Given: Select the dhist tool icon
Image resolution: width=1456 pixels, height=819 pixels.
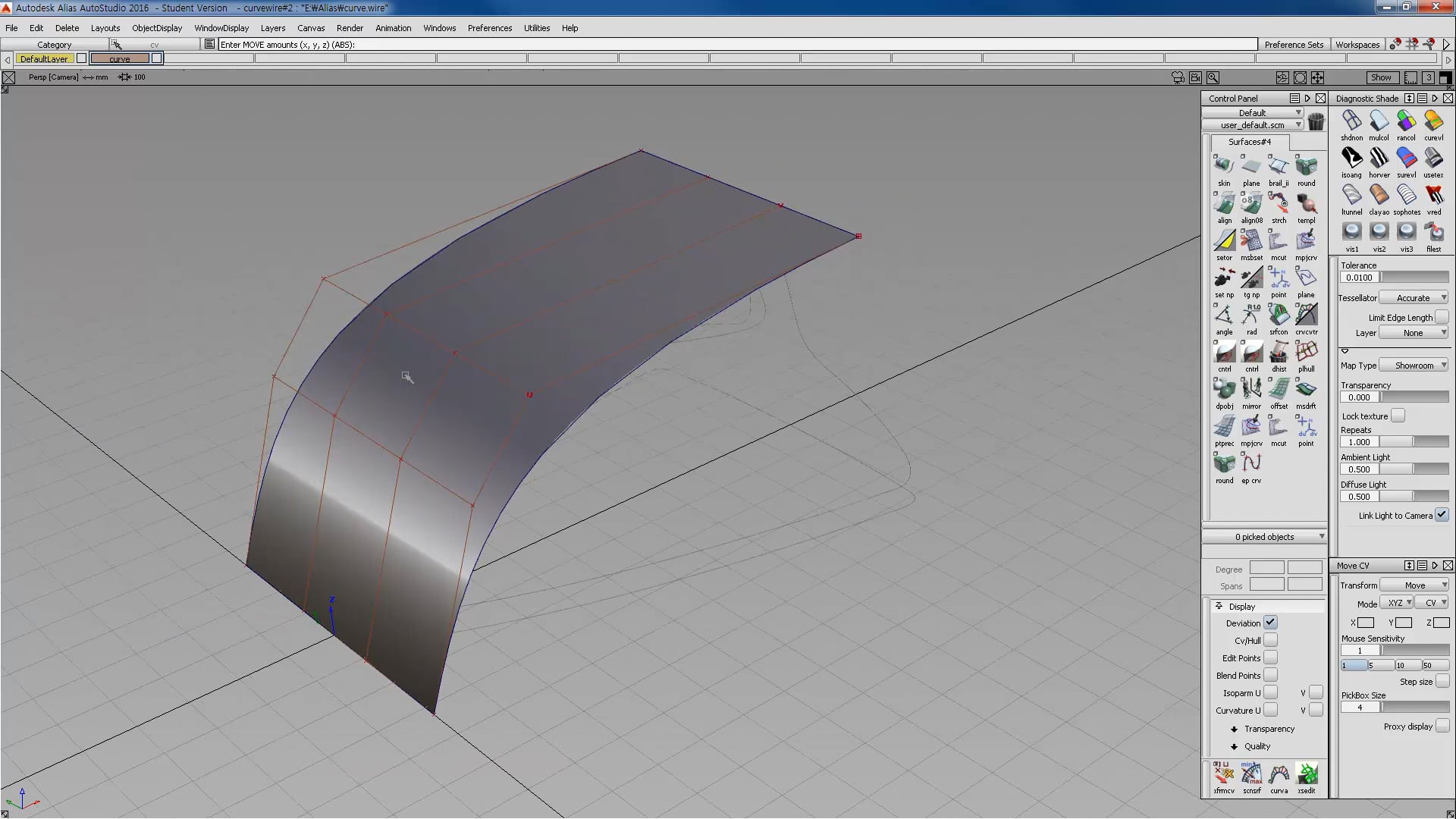Looking at the screenshot, I should [x=1279, y=351].
